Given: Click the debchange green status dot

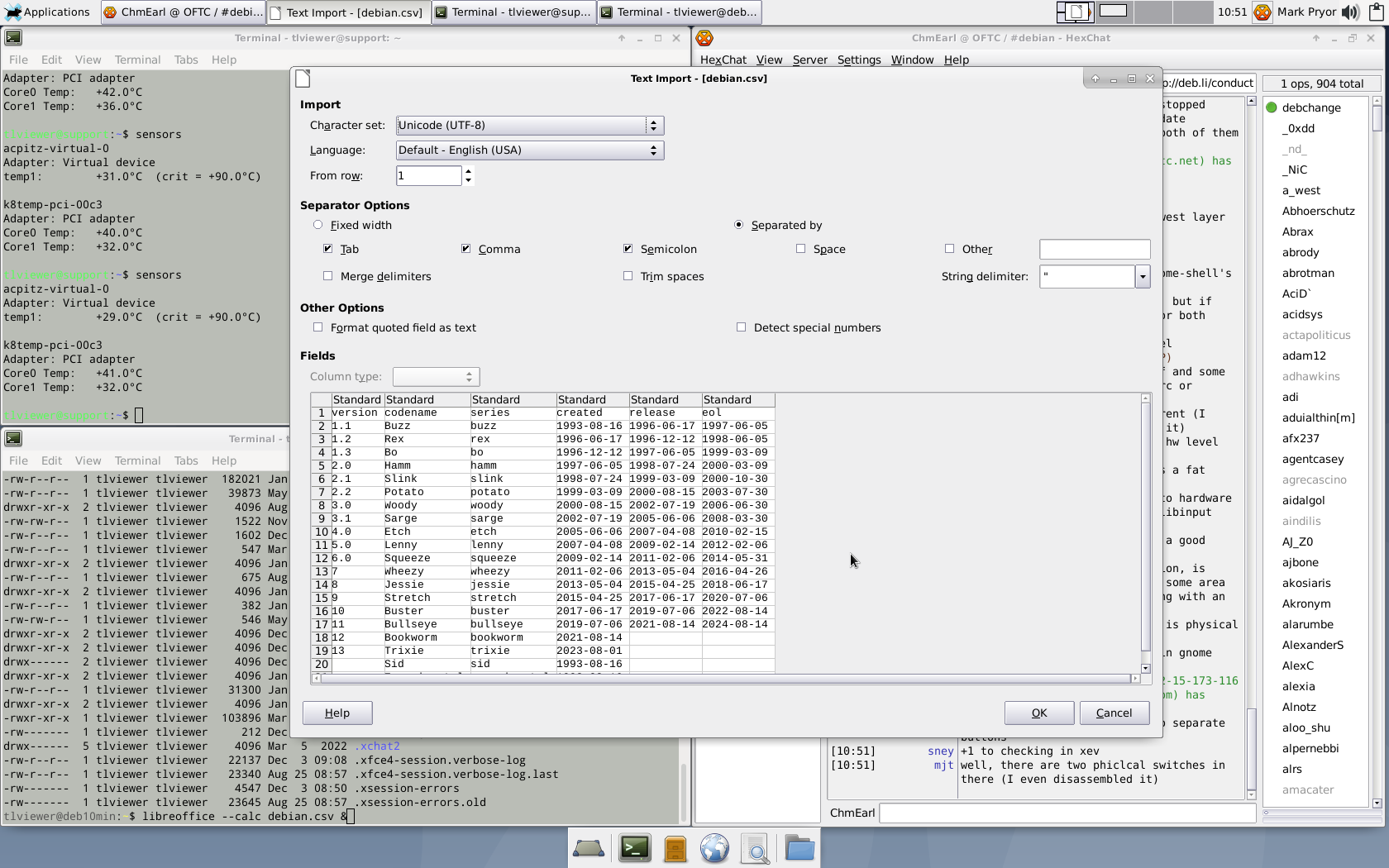Looking at the screenshot, I should coord(1272,107).
